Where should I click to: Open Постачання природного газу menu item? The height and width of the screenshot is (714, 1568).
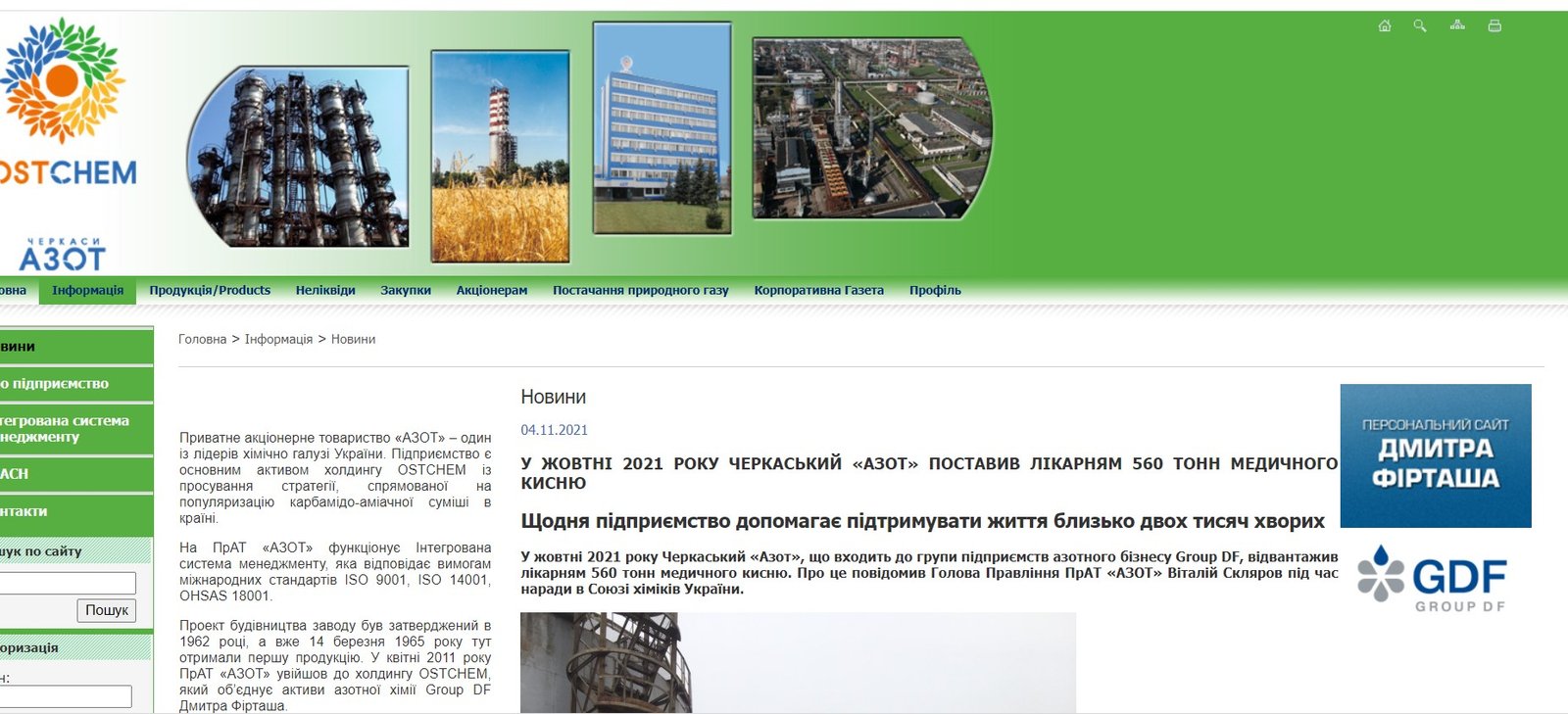coord(641,290)
